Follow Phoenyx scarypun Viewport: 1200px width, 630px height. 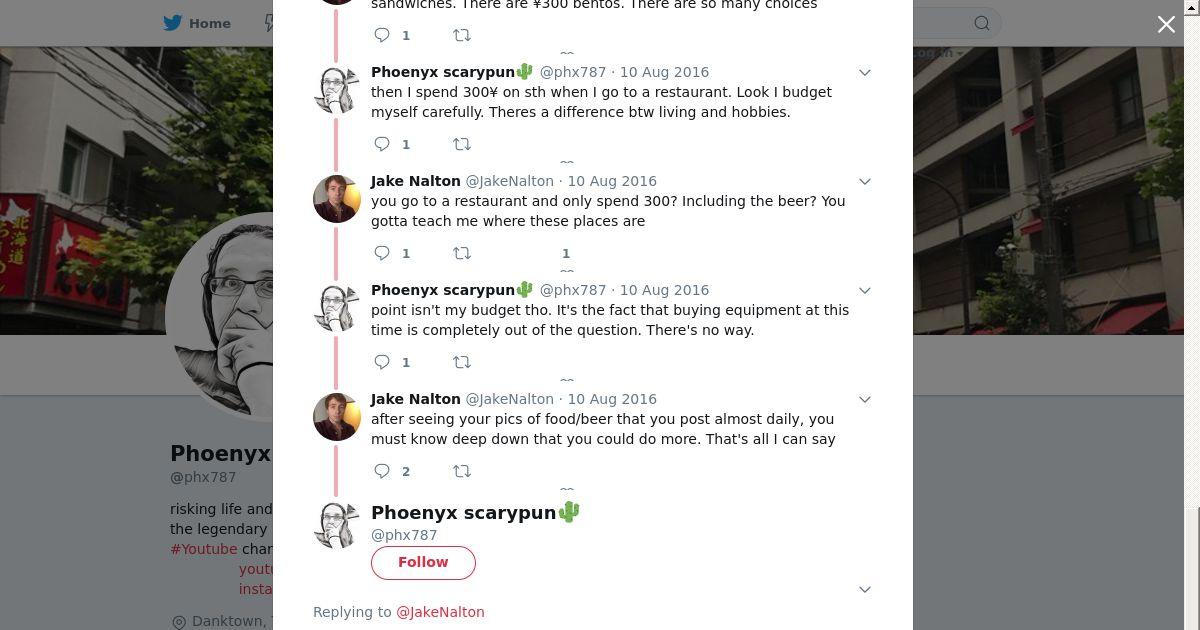pyautogui.click(x=423, y=562)
